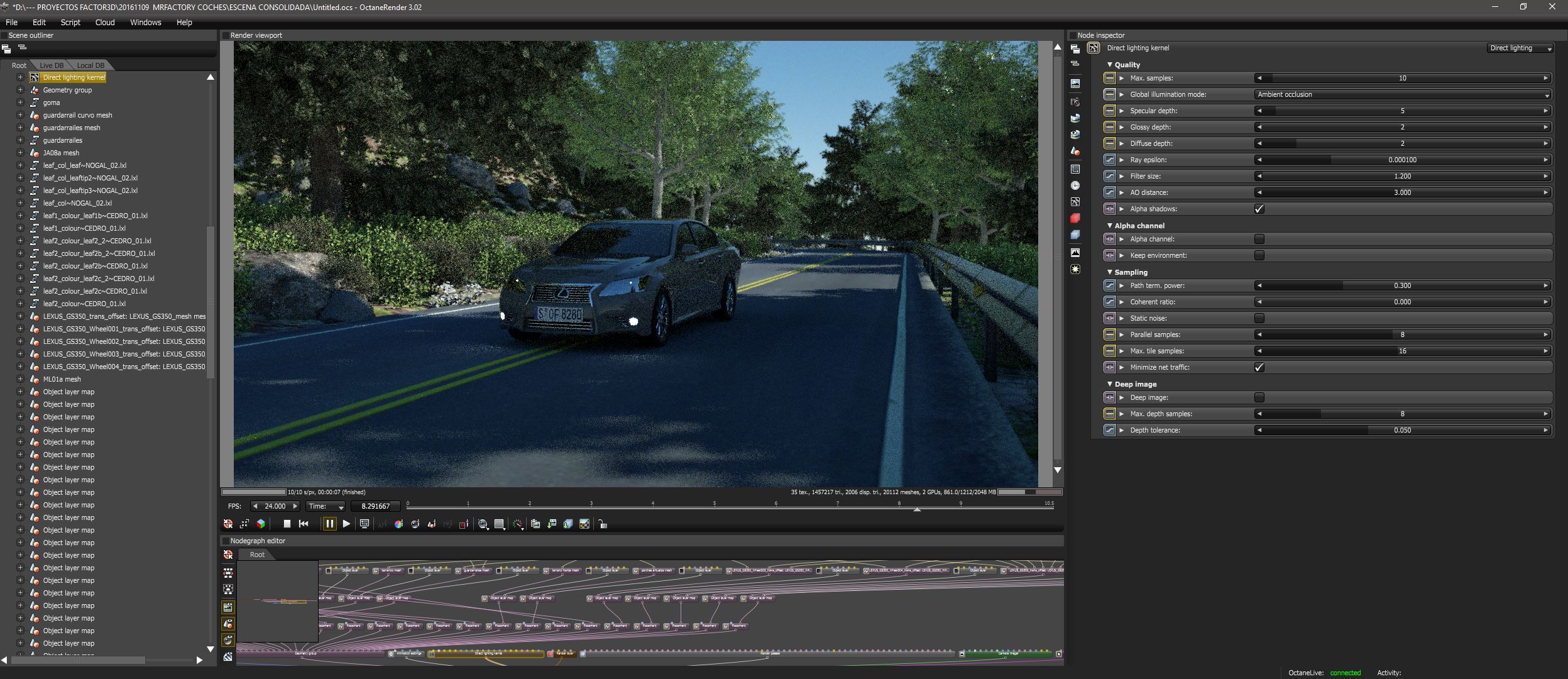The width and height of the screenshot is (1568, 679).
Task: Click the recenter view target icon
Action: pos(228,524)
